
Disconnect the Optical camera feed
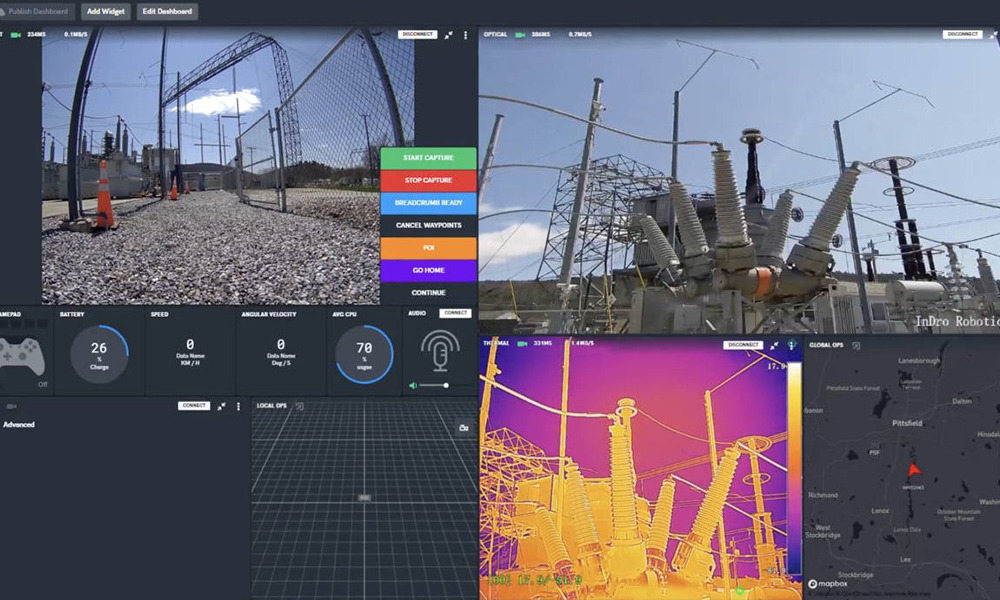point(962,35)
